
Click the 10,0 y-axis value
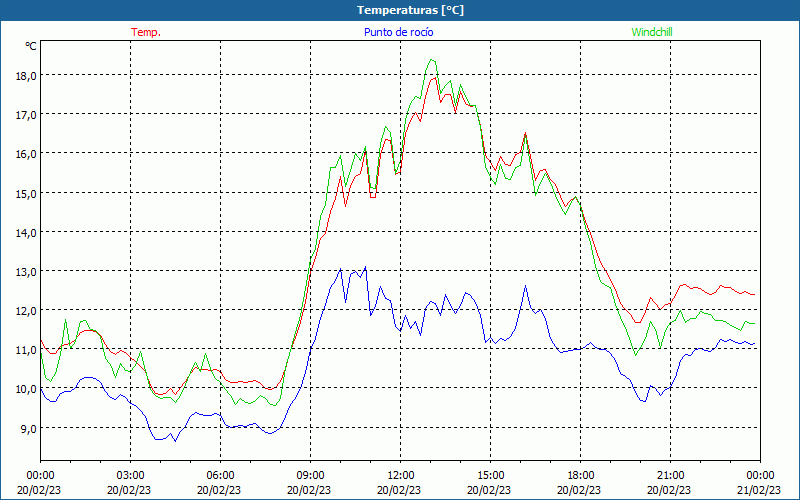(x=26, y=389)
